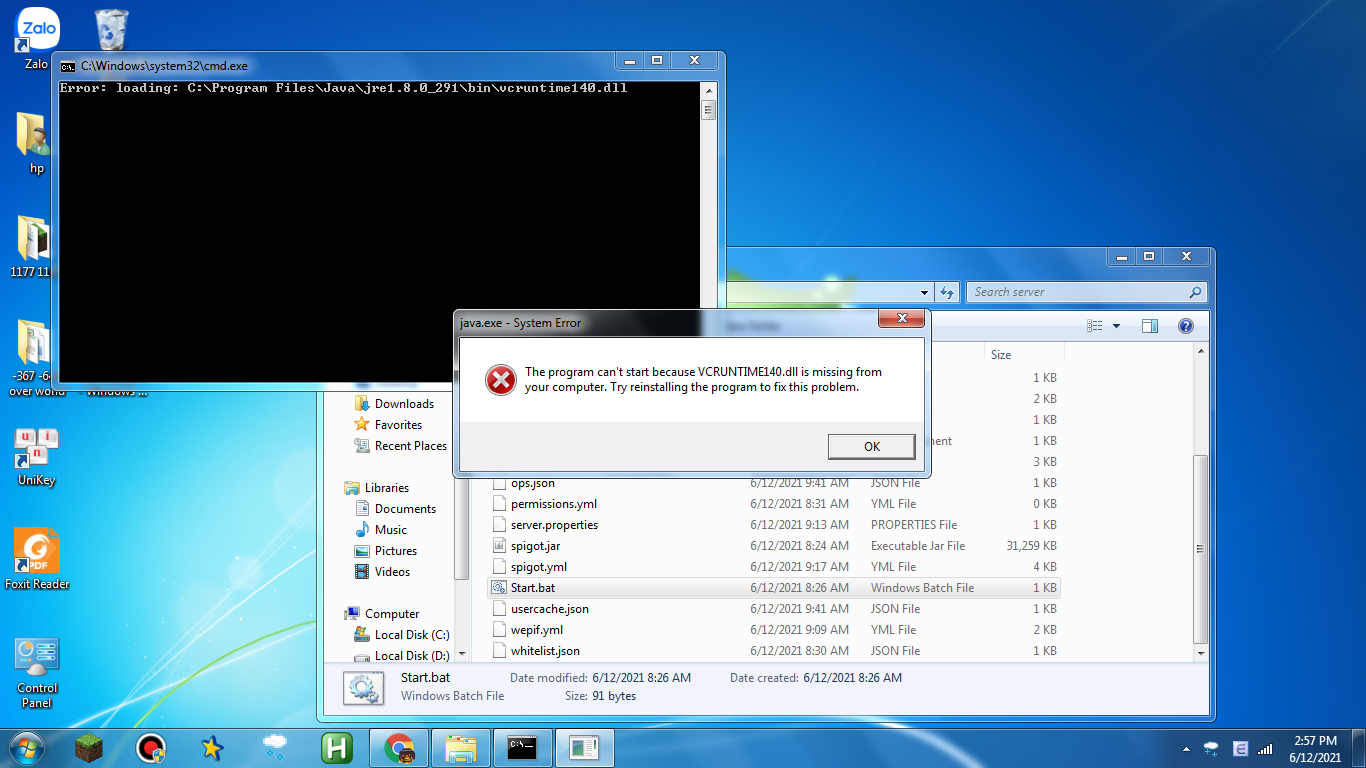
Task: Click the Start.bat icon in details pane
Action: tap(362, 688)
